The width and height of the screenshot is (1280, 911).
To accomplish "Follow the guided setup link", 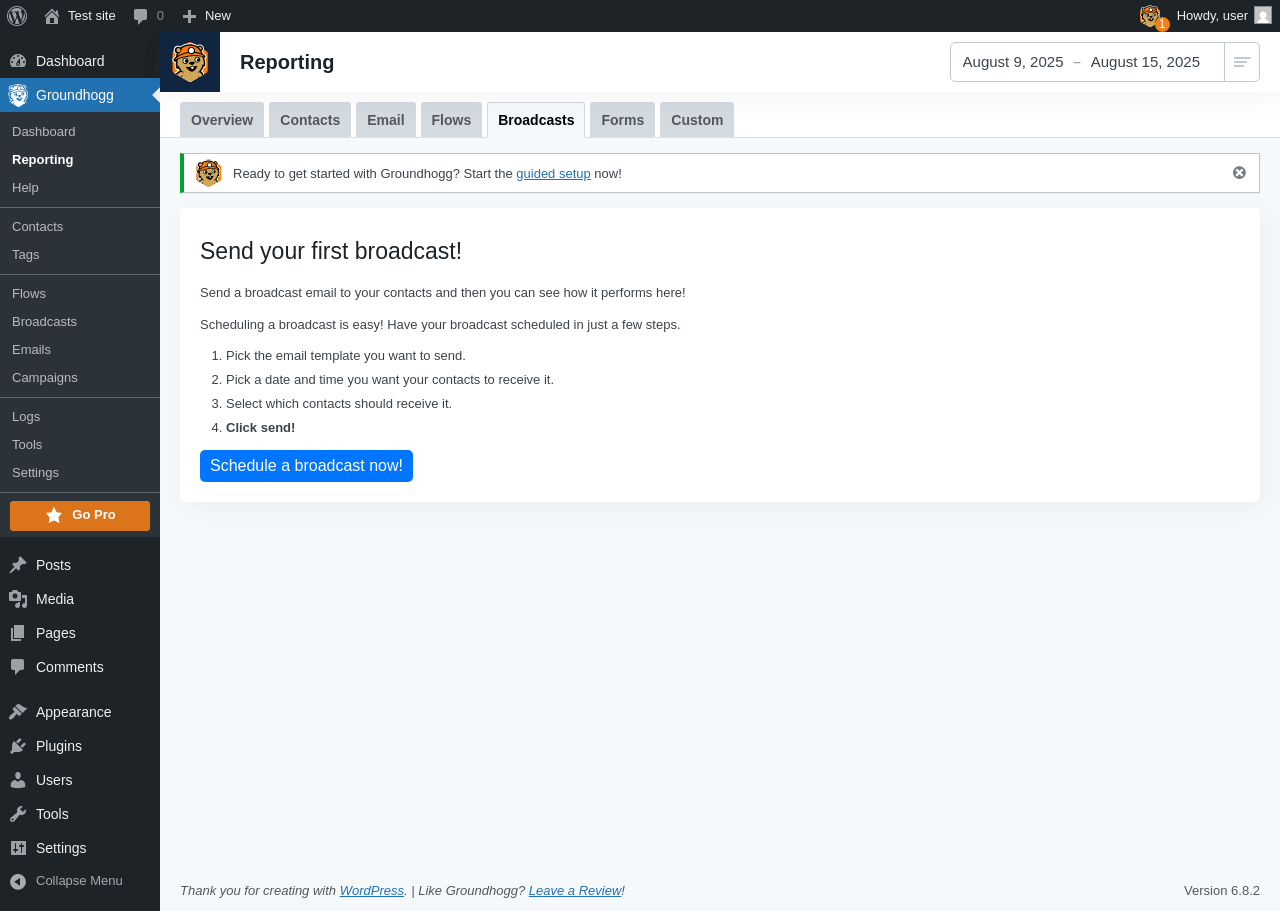I will click(x=553, y=173).
